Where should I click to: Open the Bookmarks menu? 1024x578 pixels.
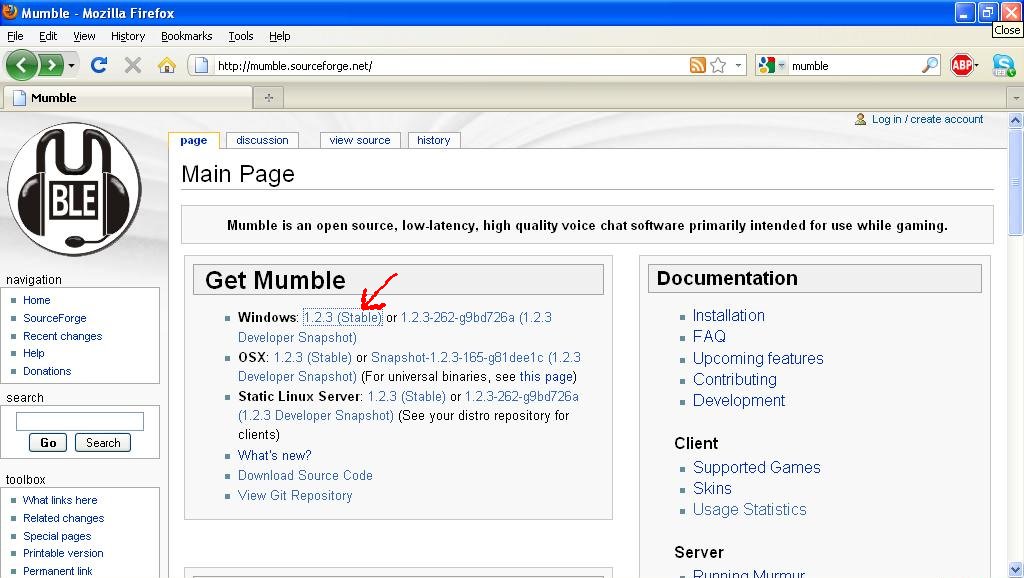pos(187,36)
